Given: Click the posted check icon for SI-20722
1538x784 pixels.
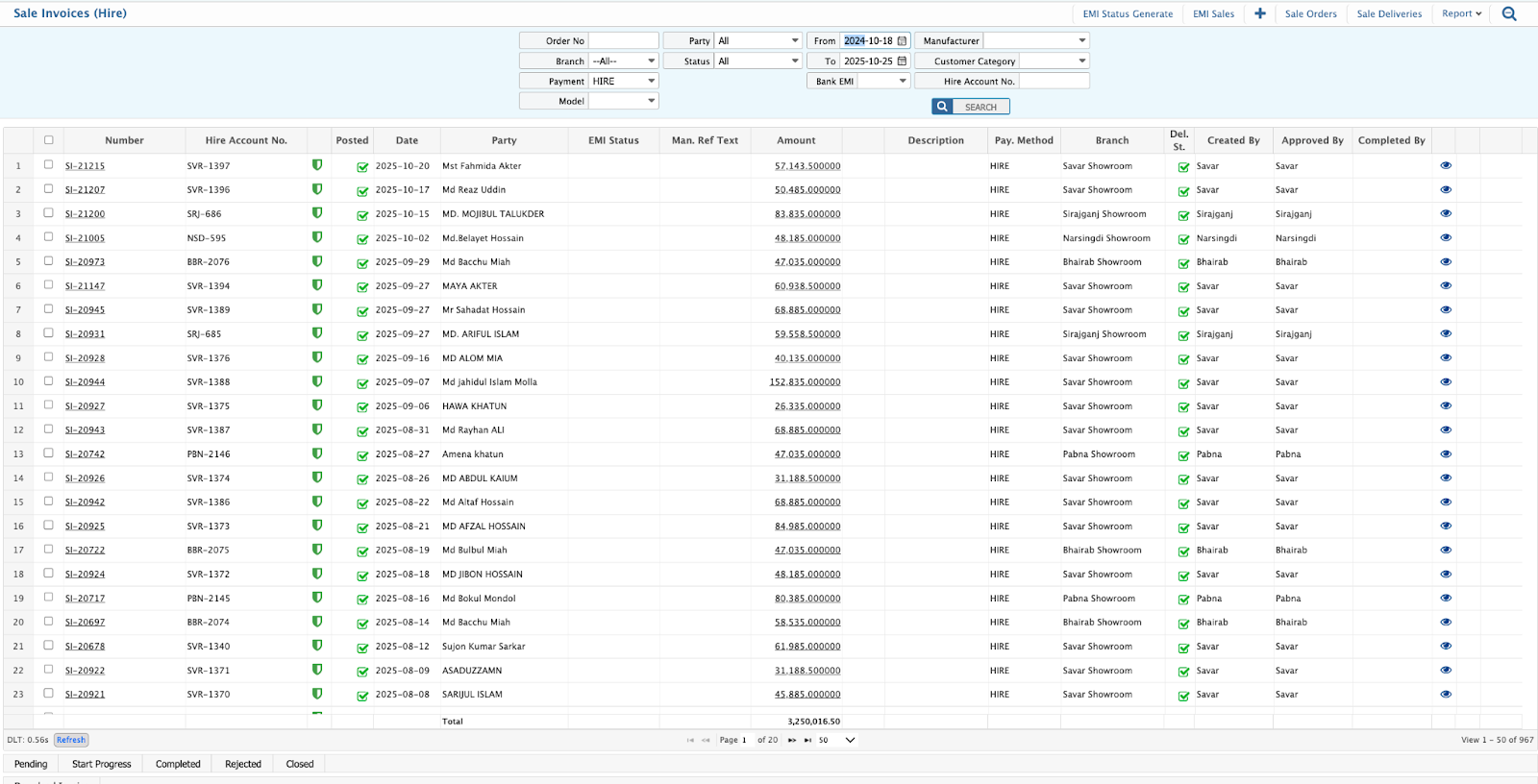Looking at the screenshot, I should pos(362,551).
